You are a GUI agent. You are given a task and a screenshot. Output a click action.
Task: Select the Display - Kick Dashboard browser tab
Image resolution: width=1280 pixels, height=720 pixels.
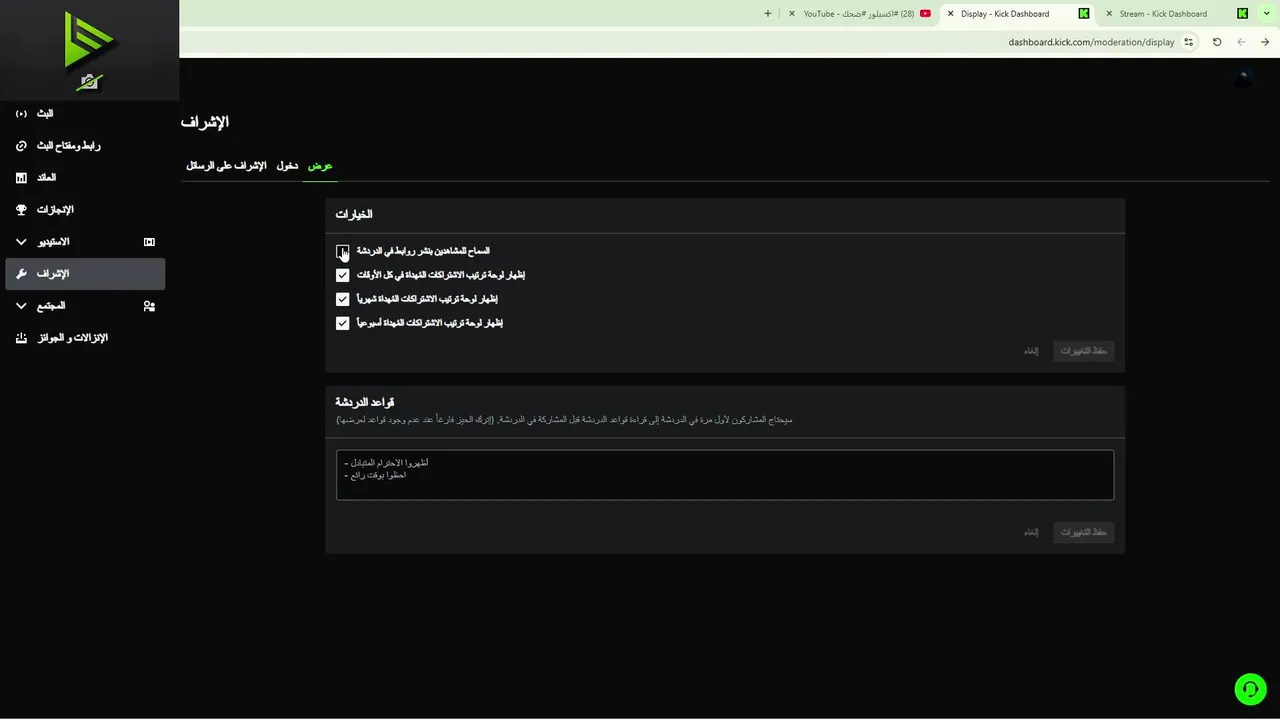pos(1017,14)
